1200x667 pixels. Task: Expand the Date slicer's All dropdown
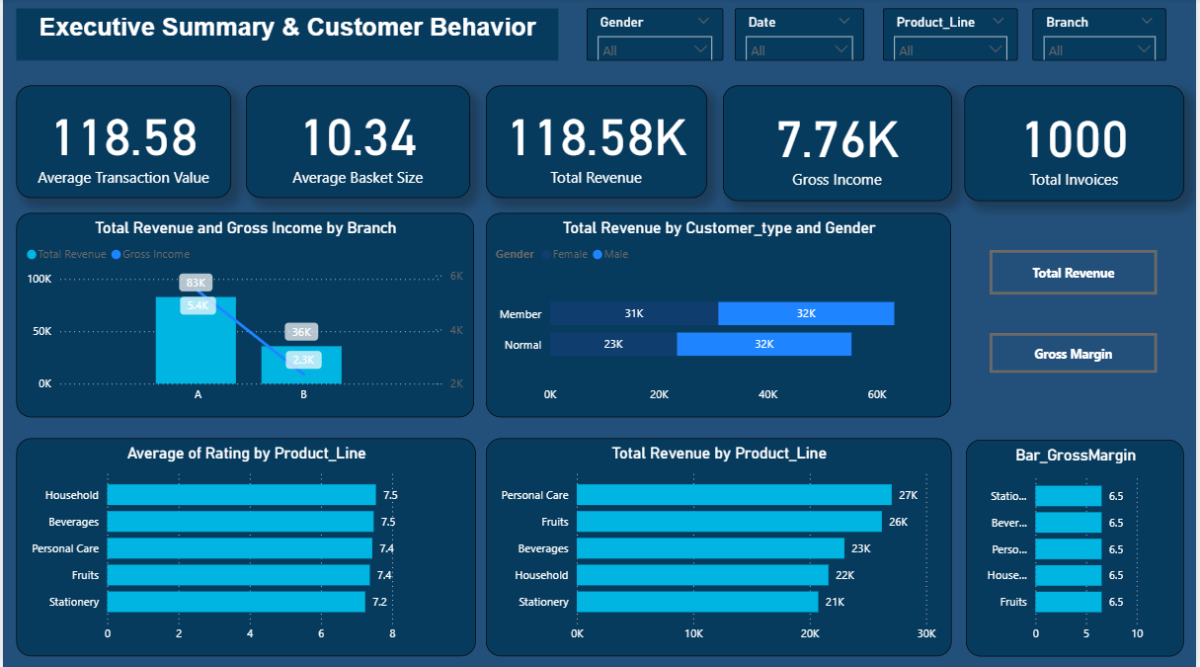[x=801, y=49]
